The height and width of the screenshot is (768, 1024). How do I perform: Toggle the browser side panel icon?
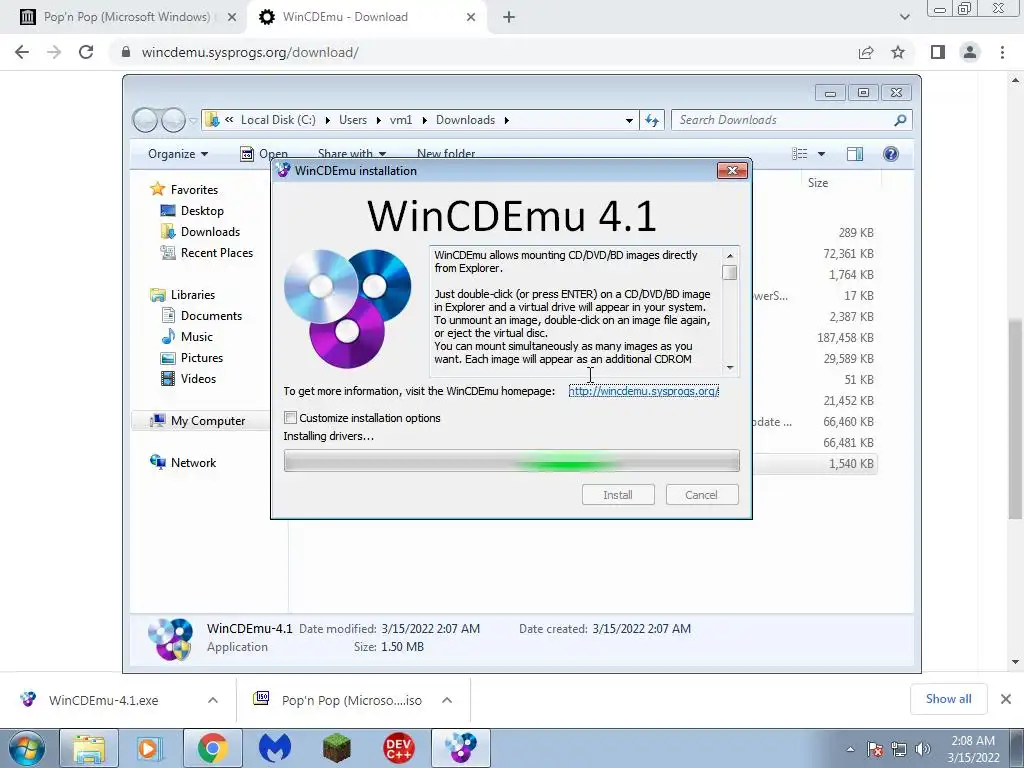click(938, 52)
